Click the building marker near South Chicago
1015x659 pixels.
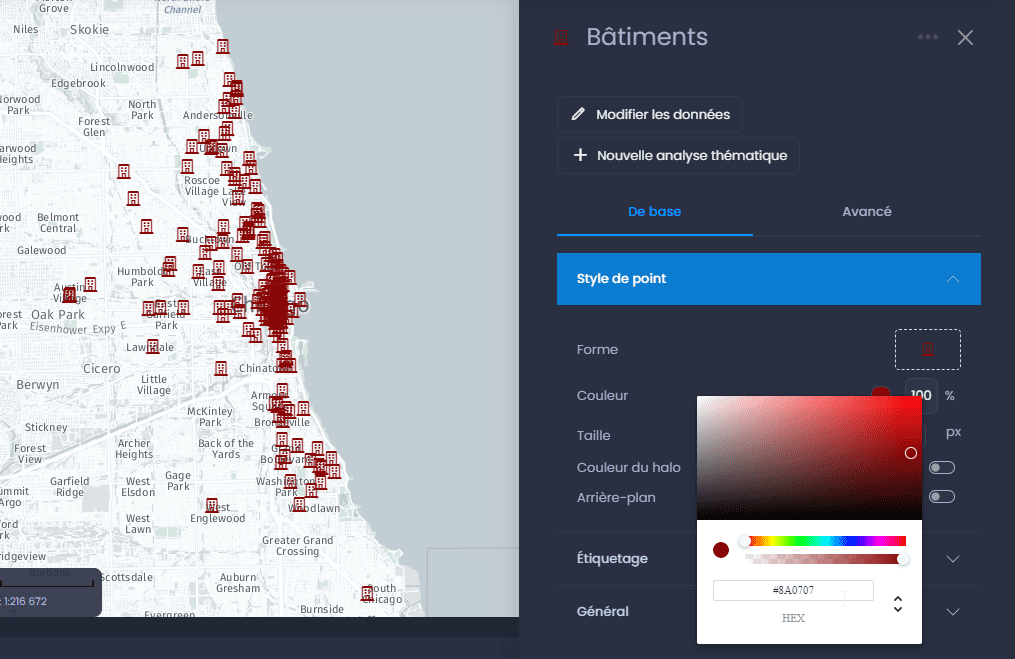tap(367, 593)
